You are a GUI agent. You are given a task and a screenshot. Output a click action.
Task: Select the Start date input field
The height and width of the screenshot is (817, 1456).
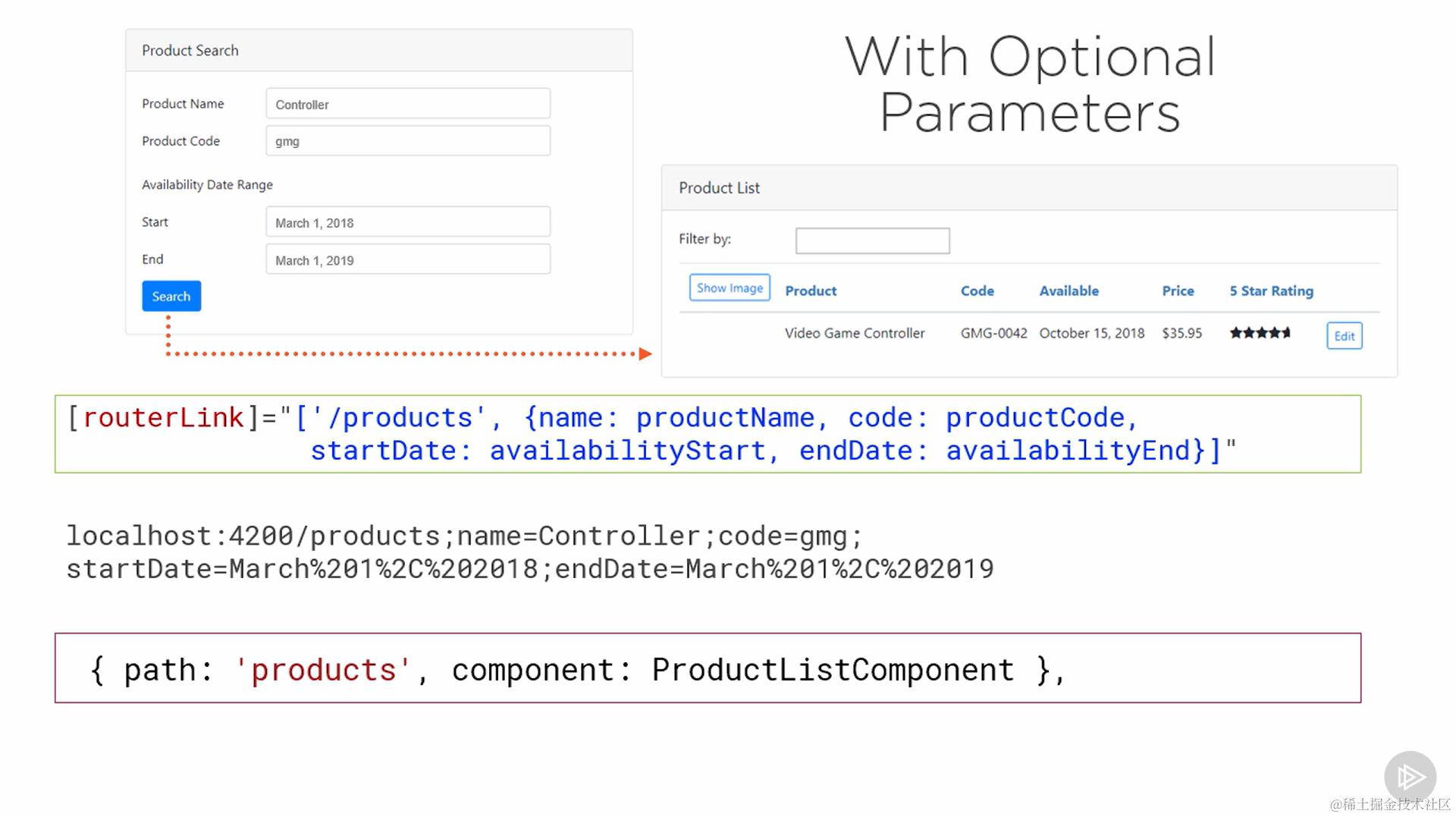point(408,222)
